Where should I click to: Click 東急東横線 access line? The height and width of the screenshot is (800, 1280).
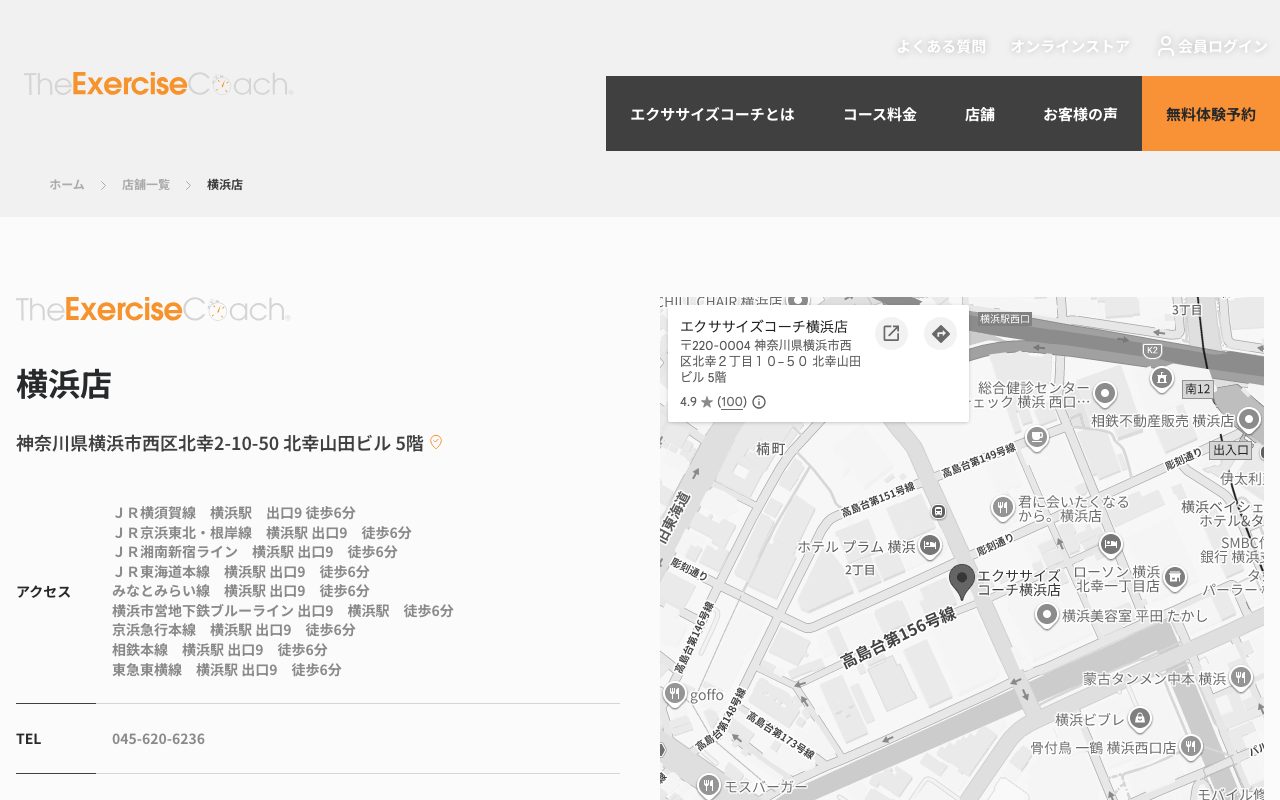pyautogui.click(x=227, y=670)
